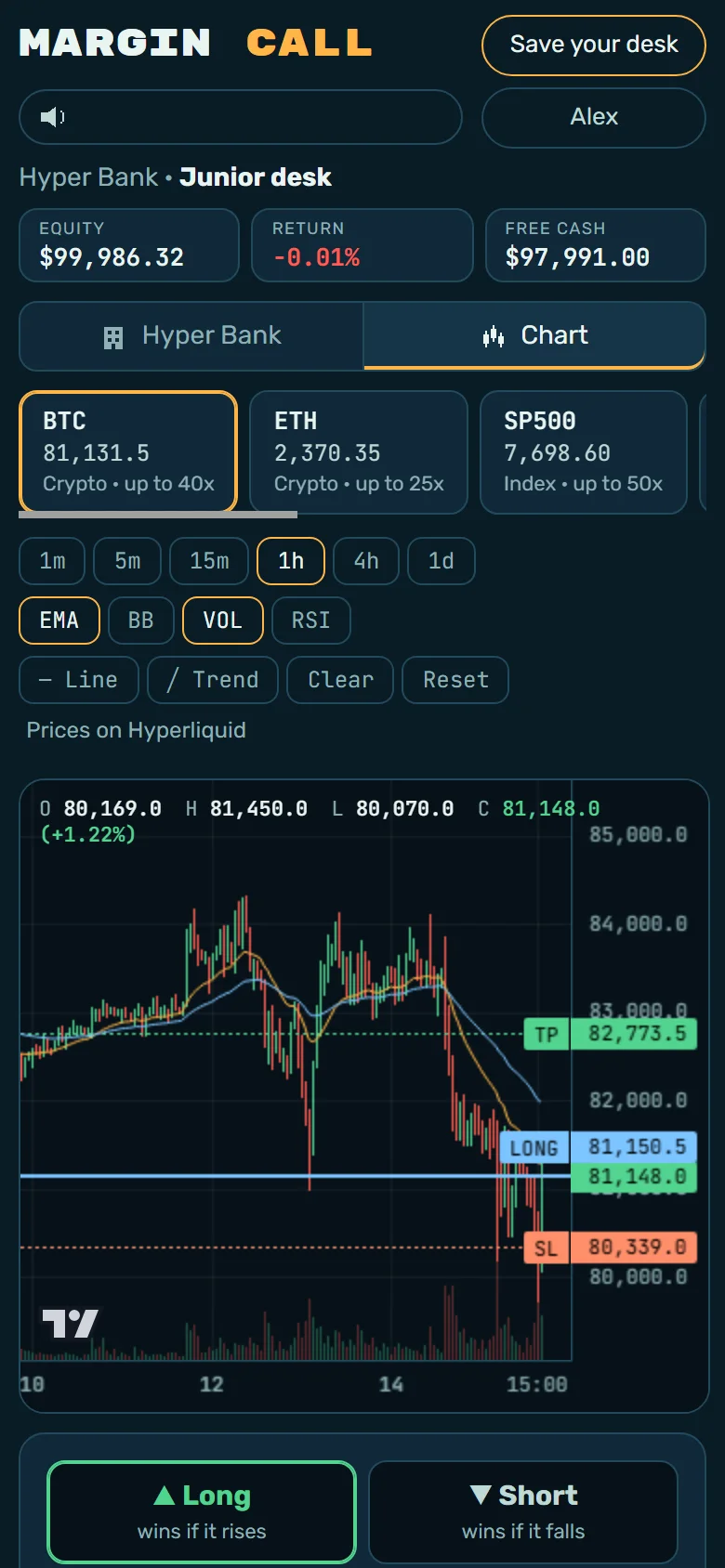This screenshot has width=725, height=1568.
Task: Click the L 80,070.0 low value
Action: tap(393, 809)
